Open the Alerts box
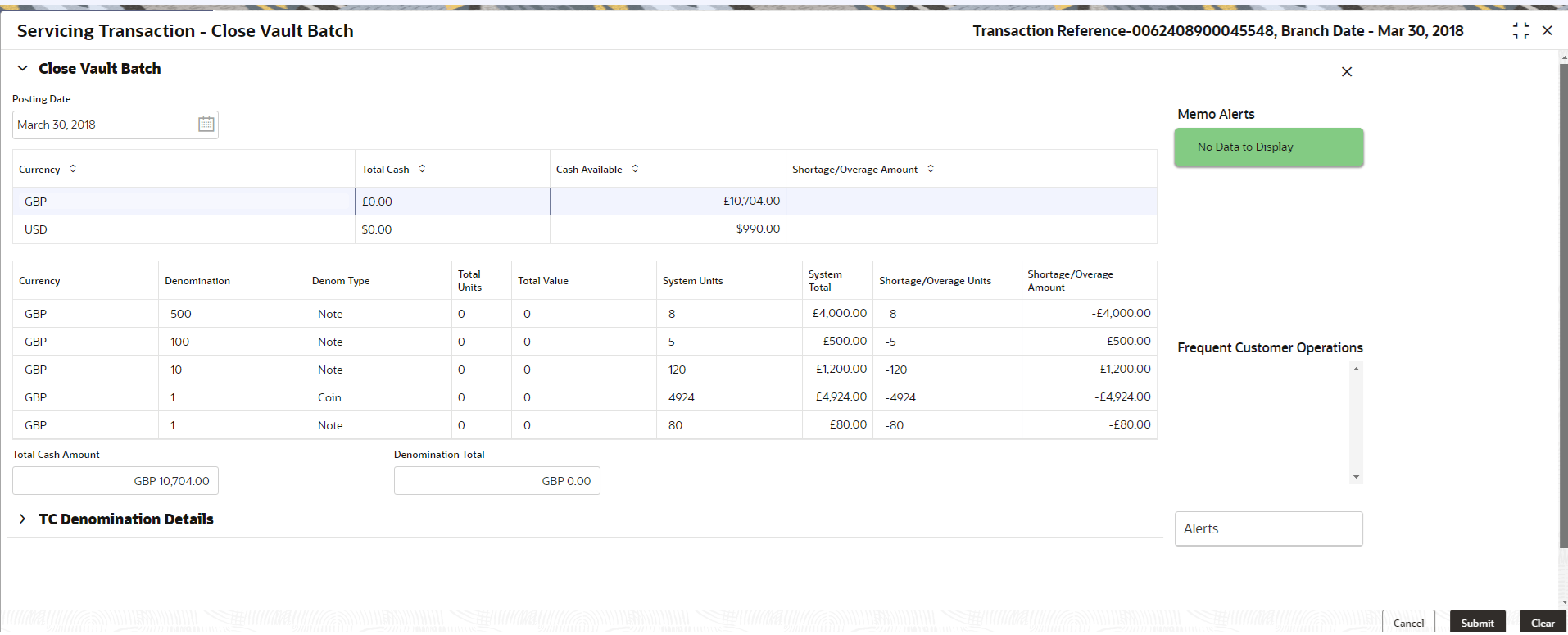 point(1268,529)
